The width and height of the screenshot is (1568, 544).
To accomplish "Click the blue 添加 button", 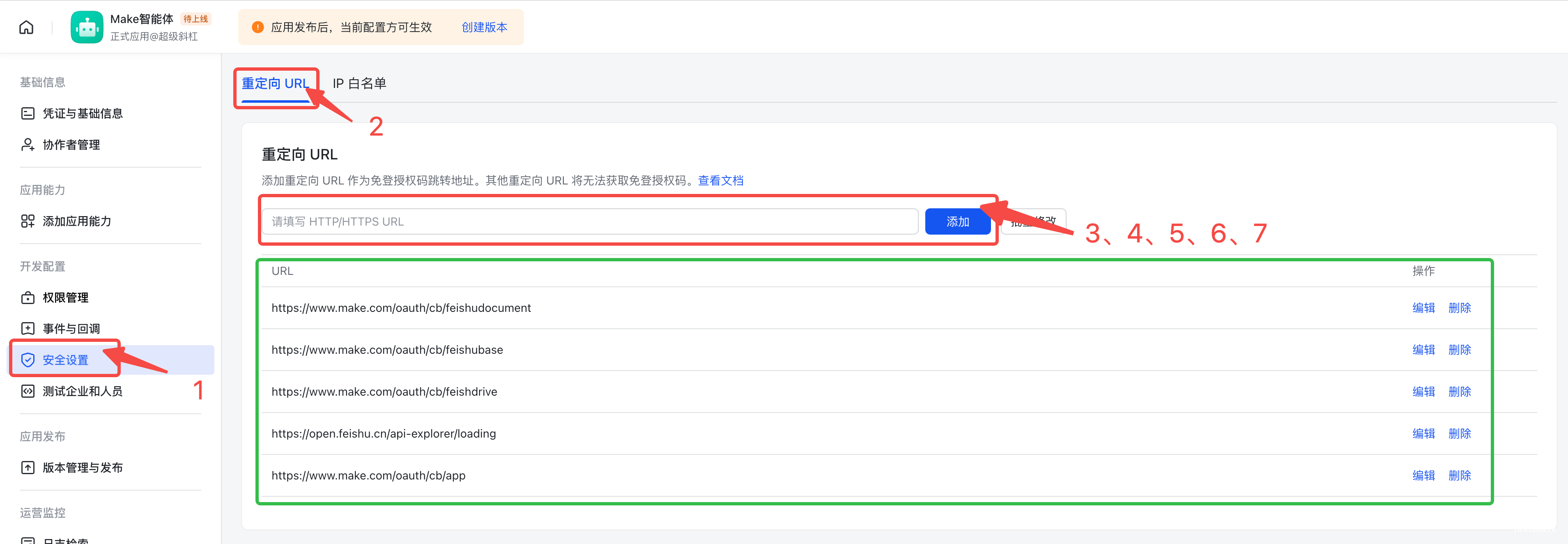I will [957, 221].
